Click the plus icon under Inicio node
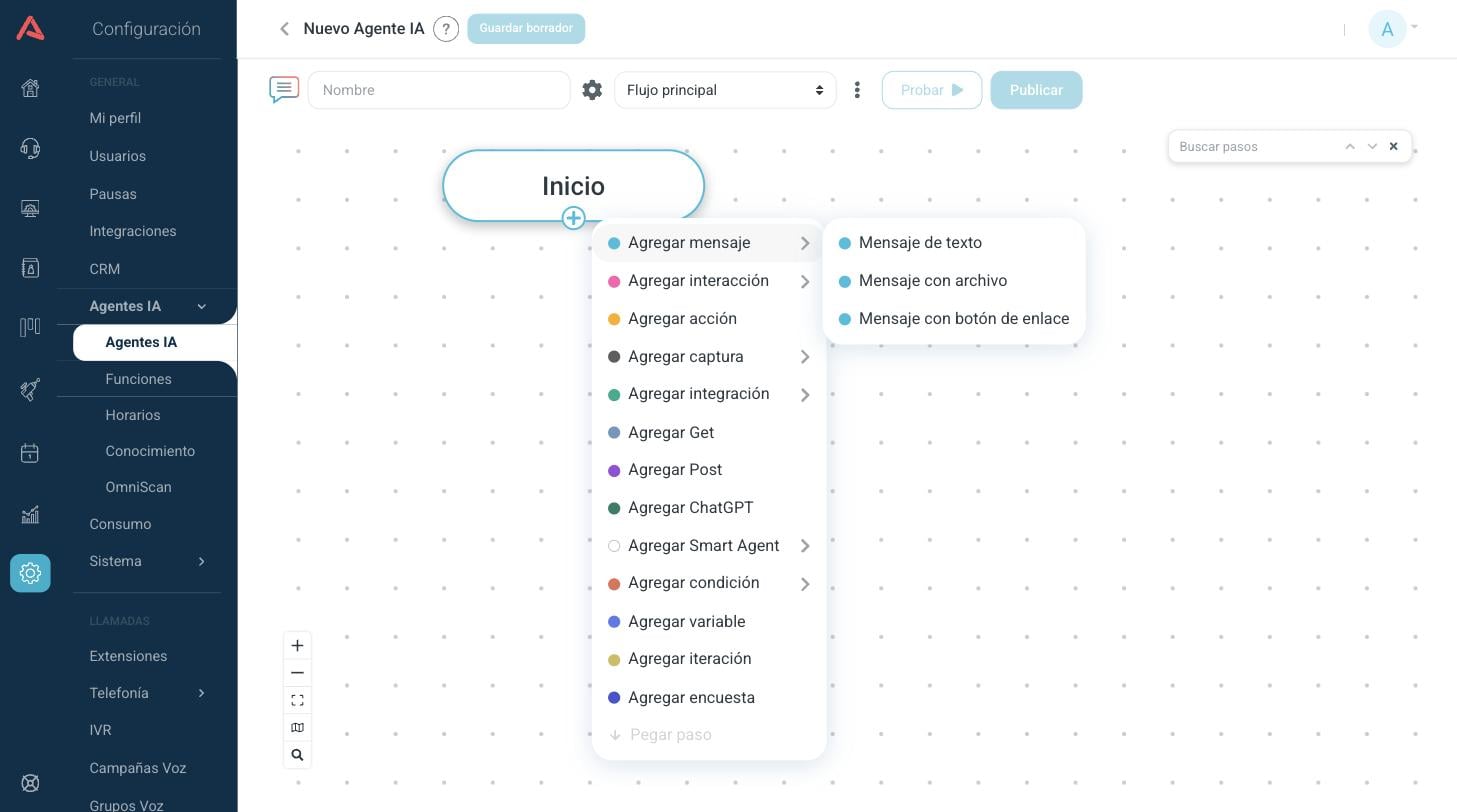 click(573, 218)
